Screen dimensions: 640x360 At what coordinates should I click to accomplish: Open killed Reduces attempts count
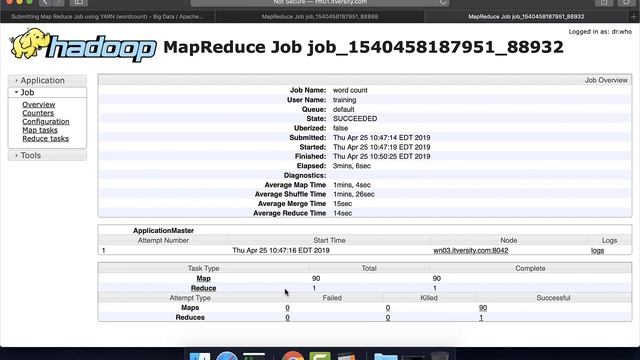(388, 318)
